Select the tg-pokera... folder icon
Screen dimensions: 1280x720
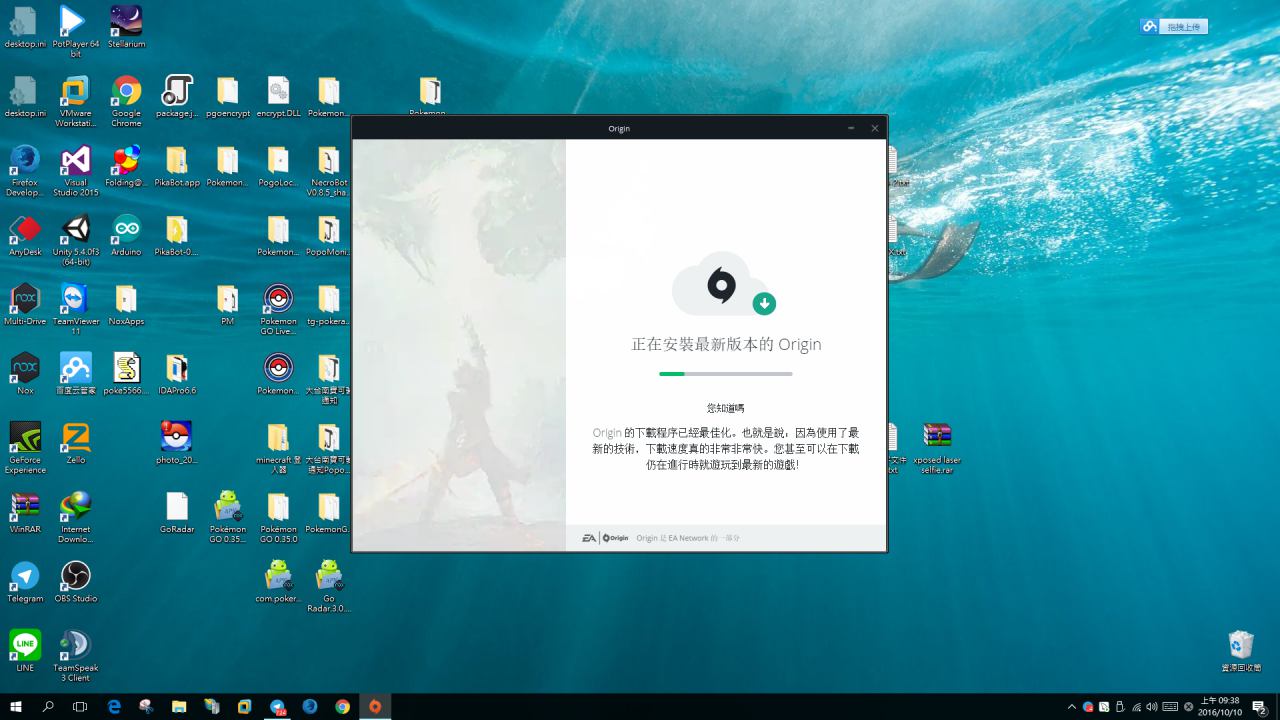tap(329, 304)
